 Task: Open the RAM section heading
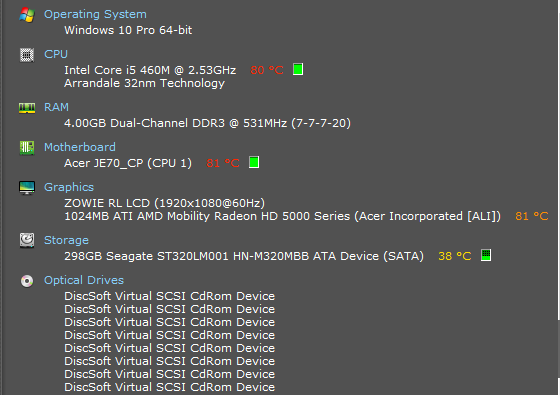tap(56, 107)
